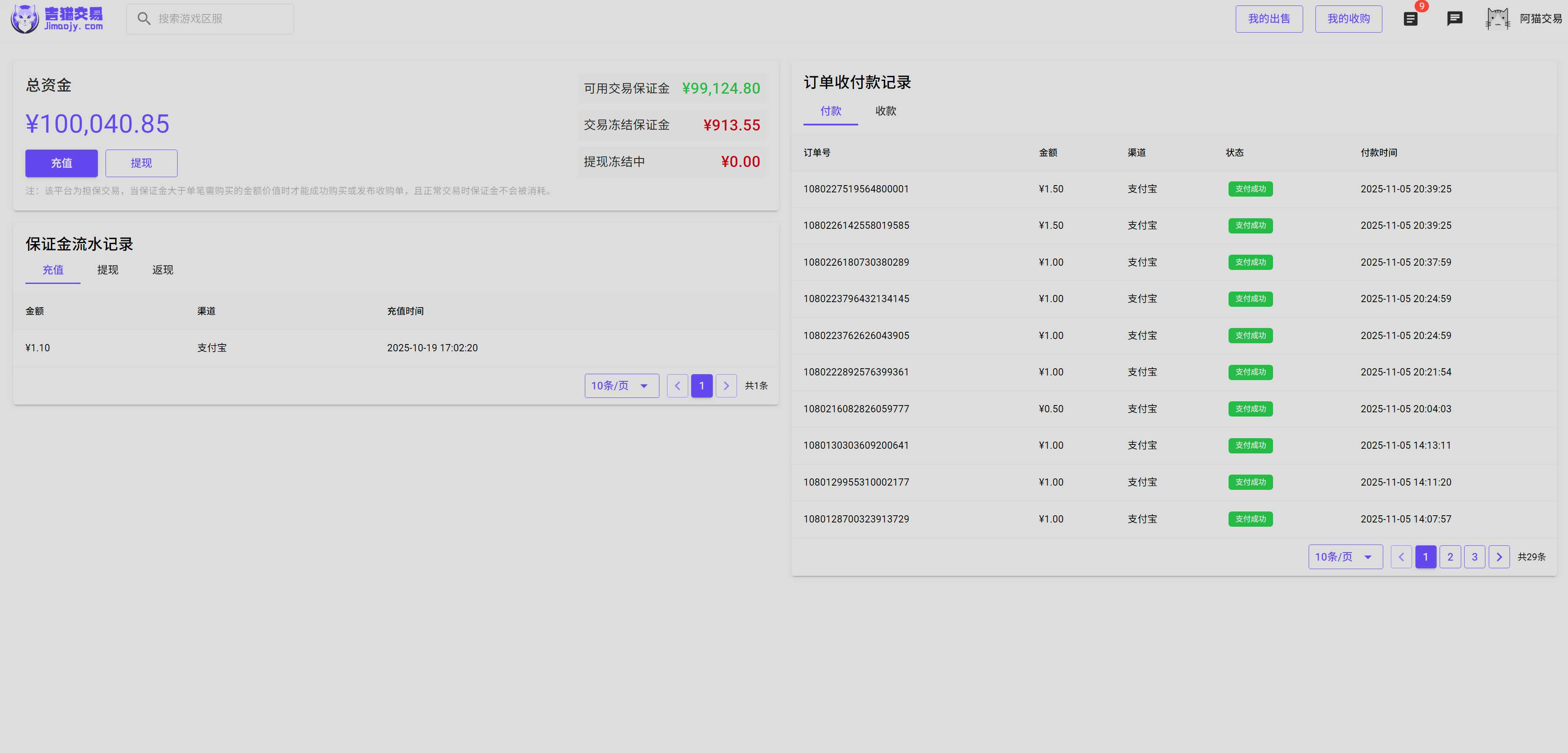
Task: Open the chat messages icon
Action: [x=1455, y=19]
